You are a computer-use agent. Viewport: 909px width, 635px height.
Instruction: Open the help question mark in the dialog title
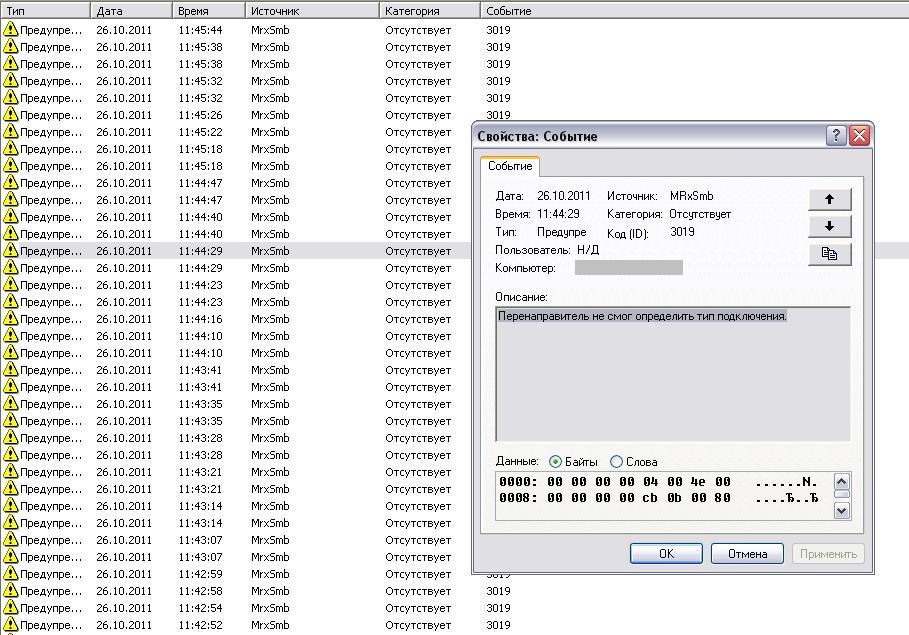pyautogui.click(x=836, y=136)
